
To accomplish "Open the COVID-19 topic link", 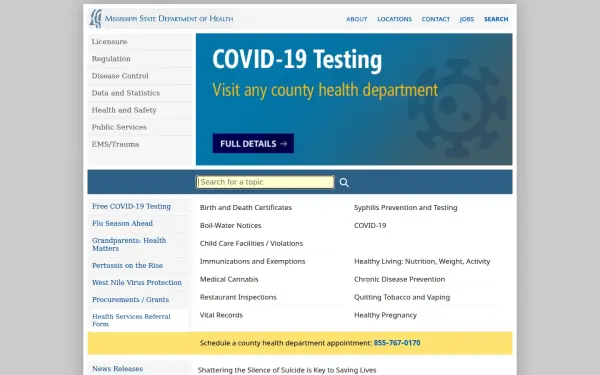I will [x=370, y=225].
